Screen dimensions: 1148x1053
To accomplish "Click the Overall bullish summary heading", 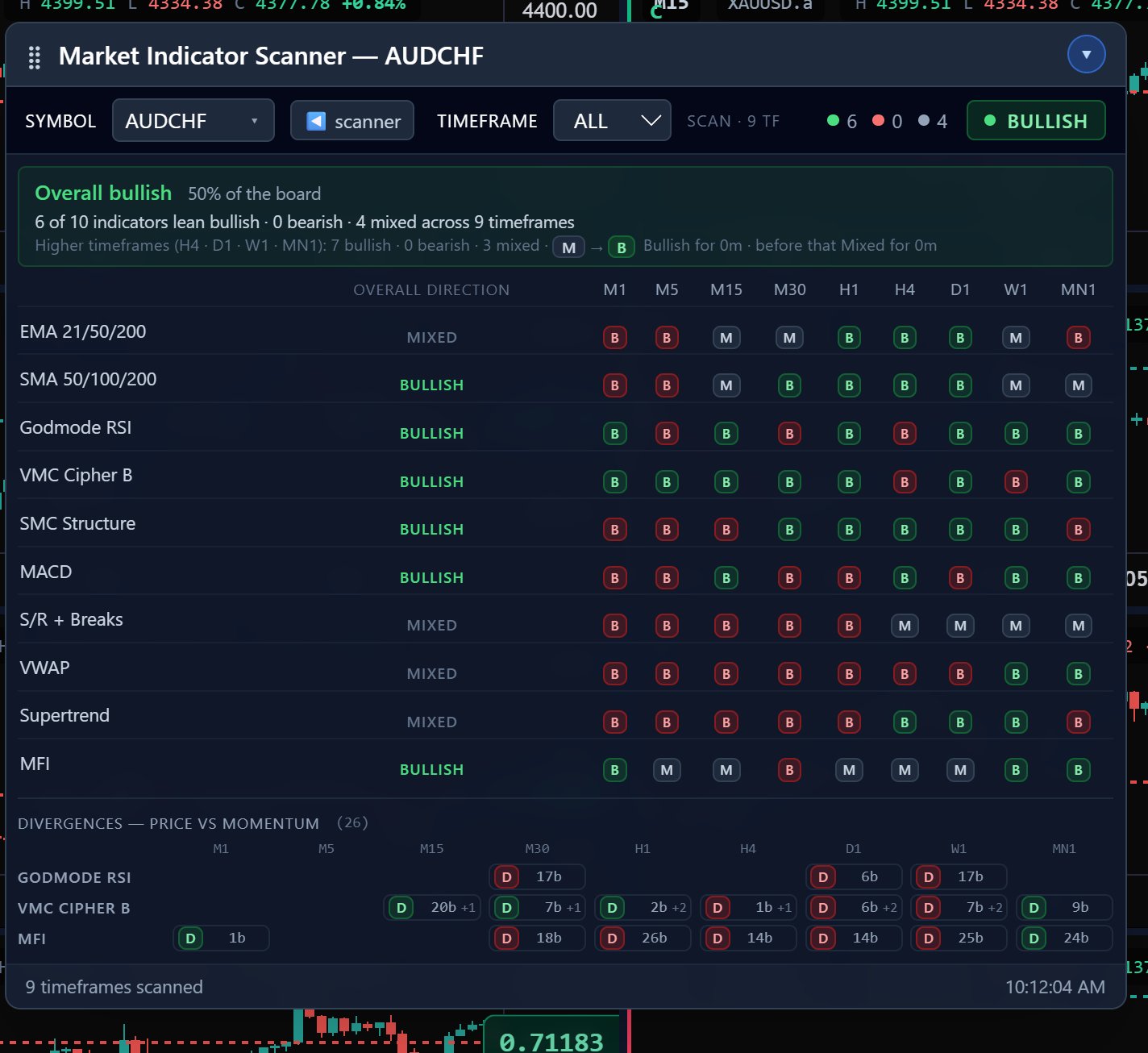I will (103, 194).
